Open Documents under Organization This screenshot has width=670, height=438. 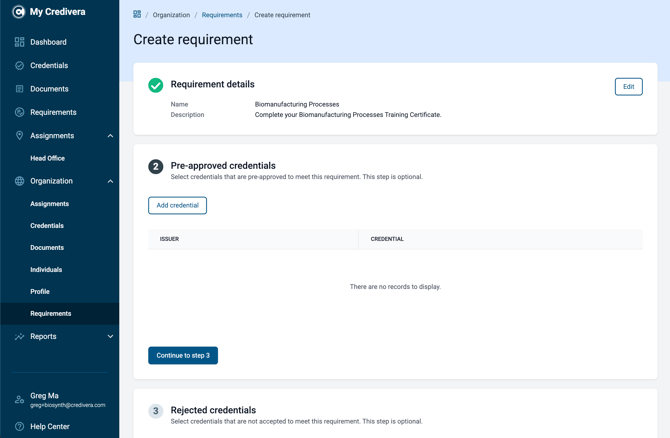point(47,247)
